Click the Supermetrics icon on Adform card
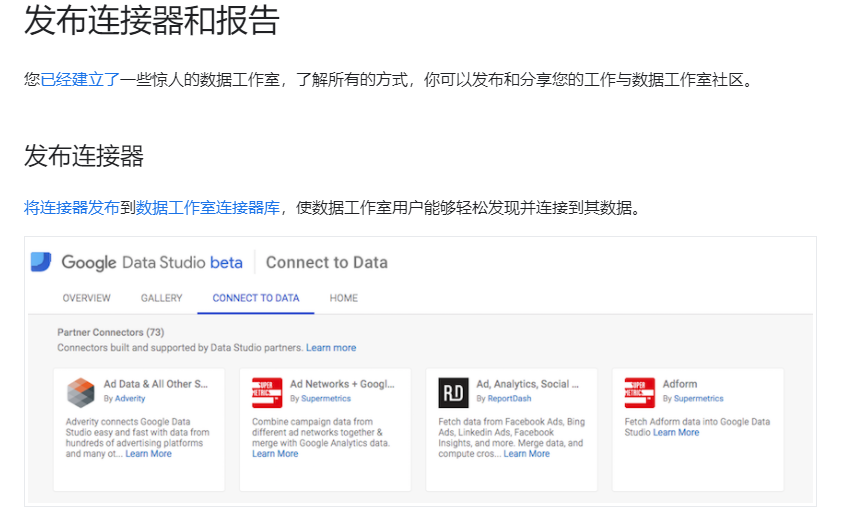The image size is (849, 518). pos(639,393)
